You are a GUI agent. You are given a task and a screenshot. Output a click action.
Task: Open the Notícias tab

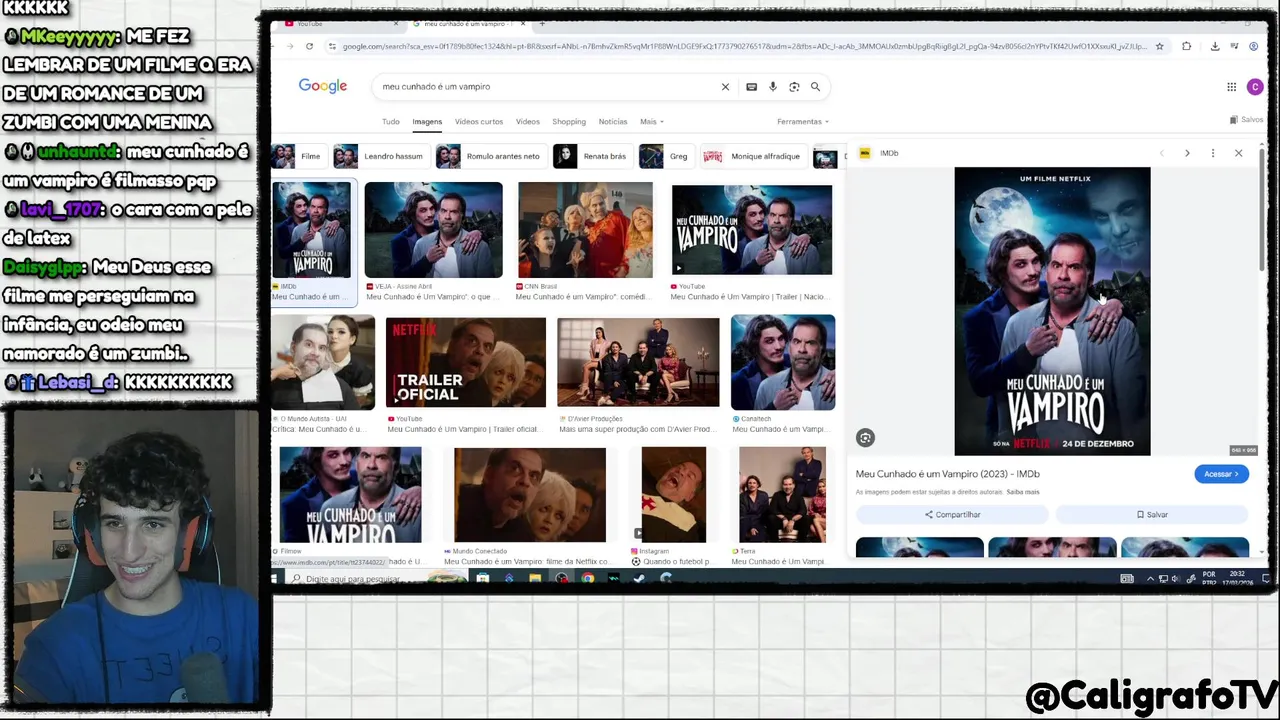(x=613, y=122)
